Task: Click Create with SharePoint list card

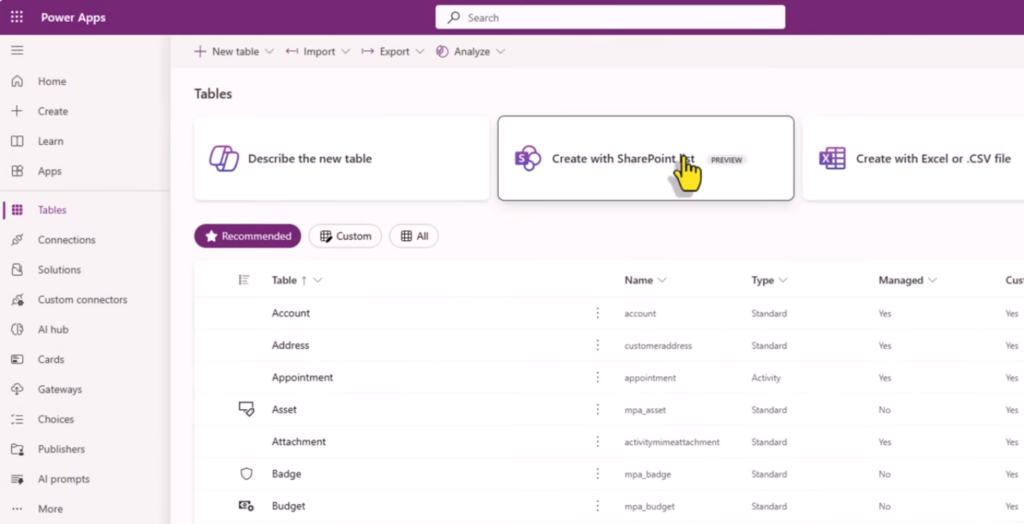Action: coord(646,159)
